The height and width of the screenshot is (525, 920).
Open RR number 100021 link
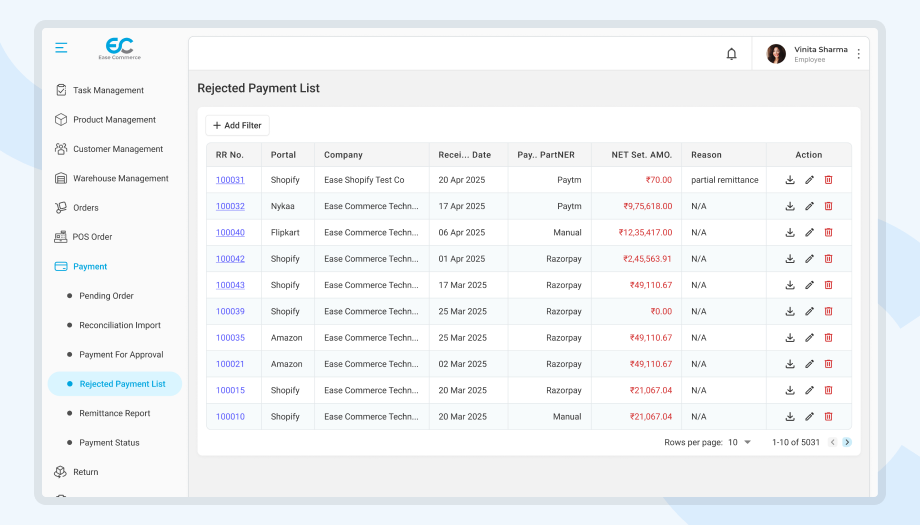[230, 364]
